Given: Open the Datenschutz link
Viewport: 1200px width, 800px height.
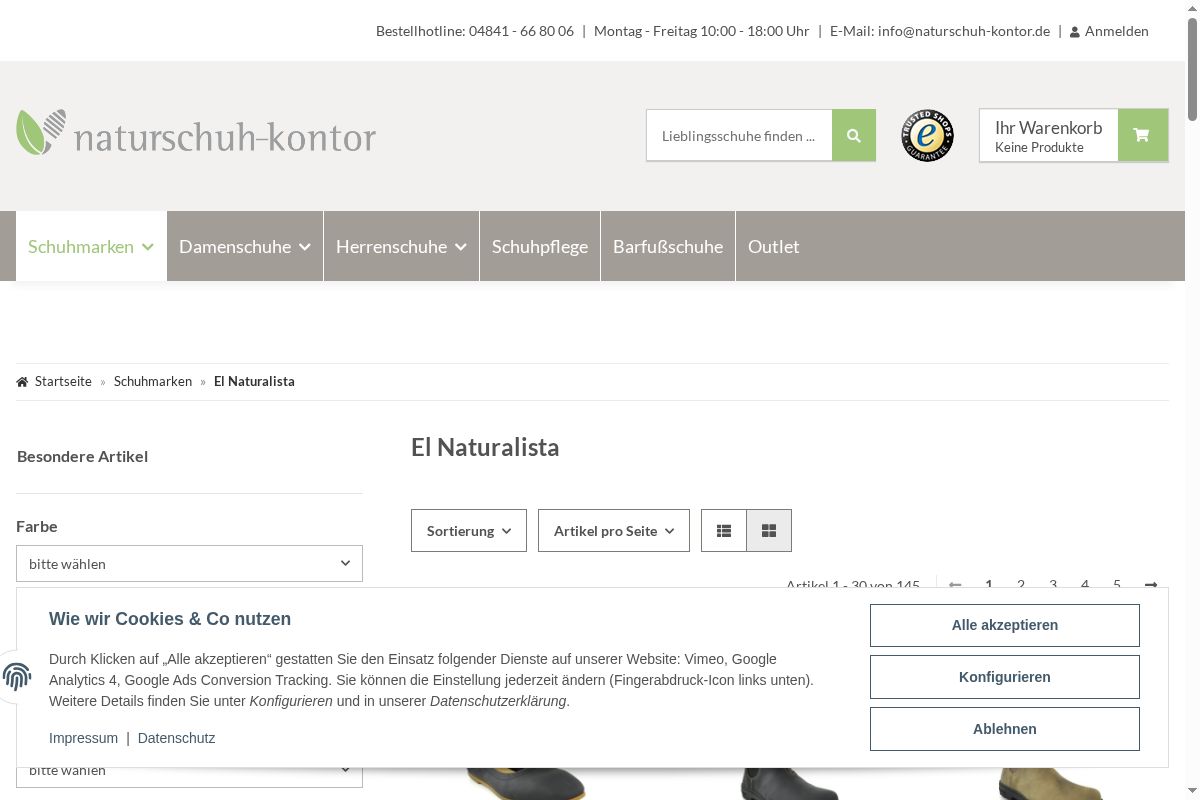Looking at the screenshot, I should click(x=176, y=738).
